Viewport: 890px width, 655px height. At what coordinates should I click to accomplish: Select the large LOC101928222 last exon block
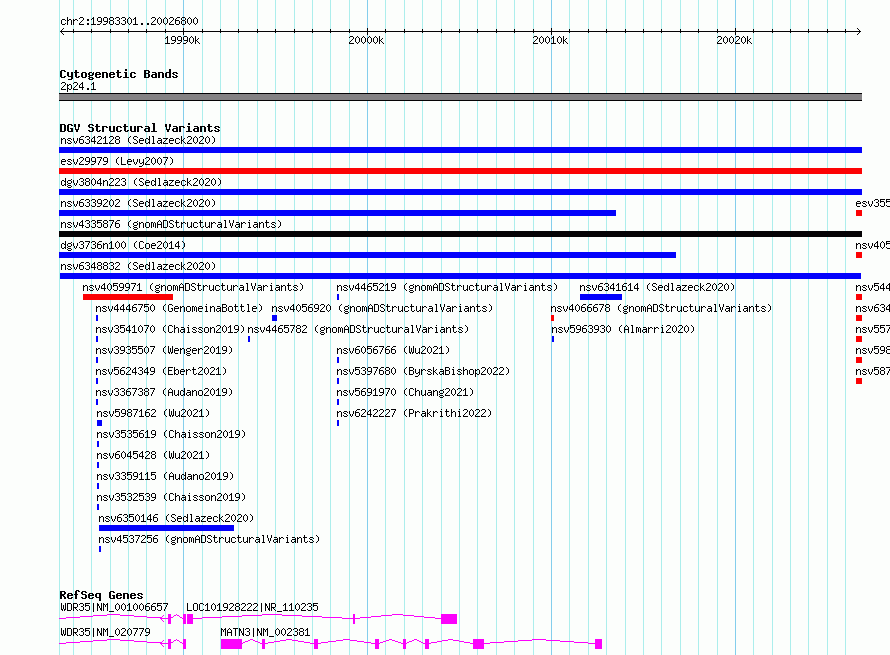point(449,619)
